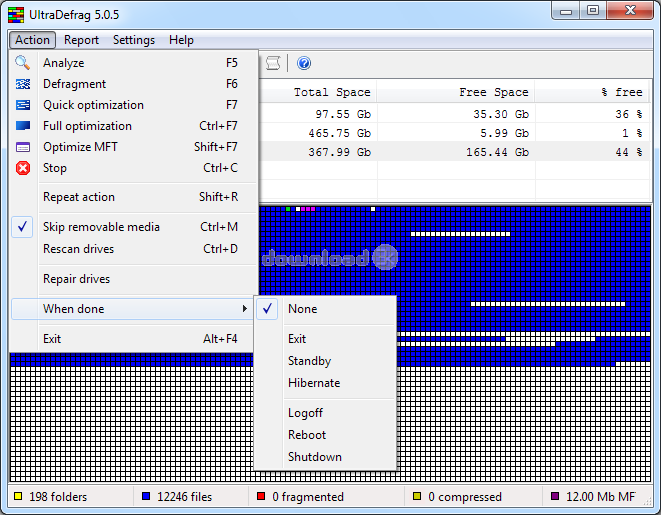Select Reboot in When done submenu
The width and height of the screenshot is (661, 515).
325,435
